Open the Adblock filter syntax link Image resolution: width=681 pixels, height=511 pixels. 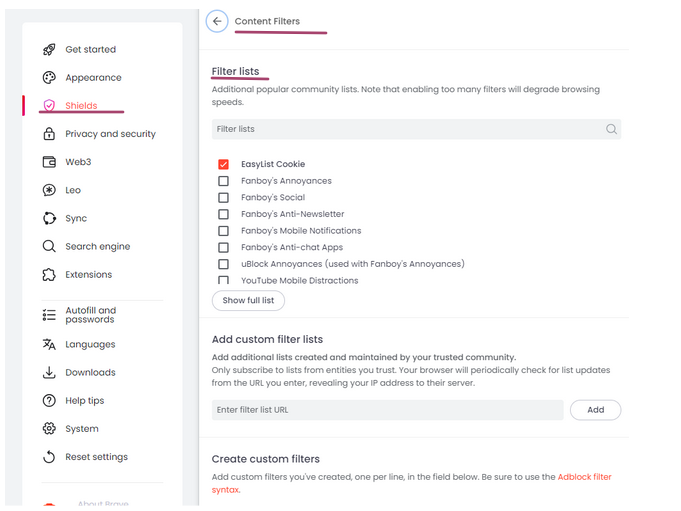(x=584, y=477)
